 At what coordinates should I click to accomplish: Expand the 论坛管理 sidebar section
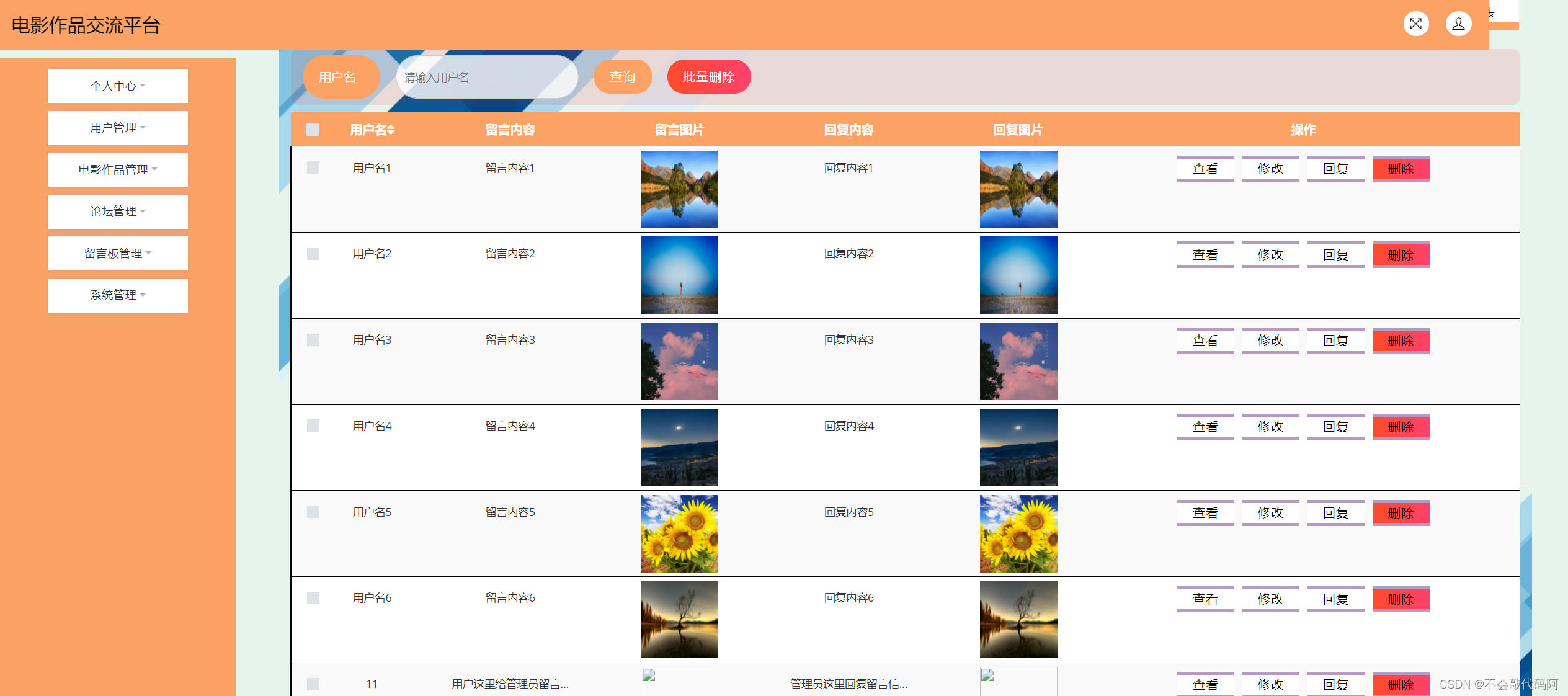coord(117,211)
